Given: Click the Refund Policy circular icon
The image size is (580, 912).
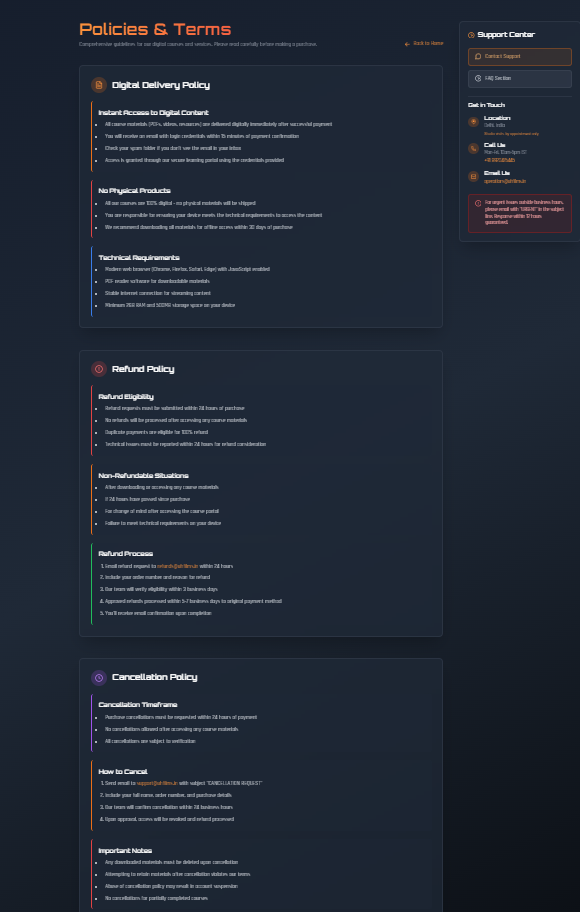Looking at the screenshot, I should (x=99, y=369).
